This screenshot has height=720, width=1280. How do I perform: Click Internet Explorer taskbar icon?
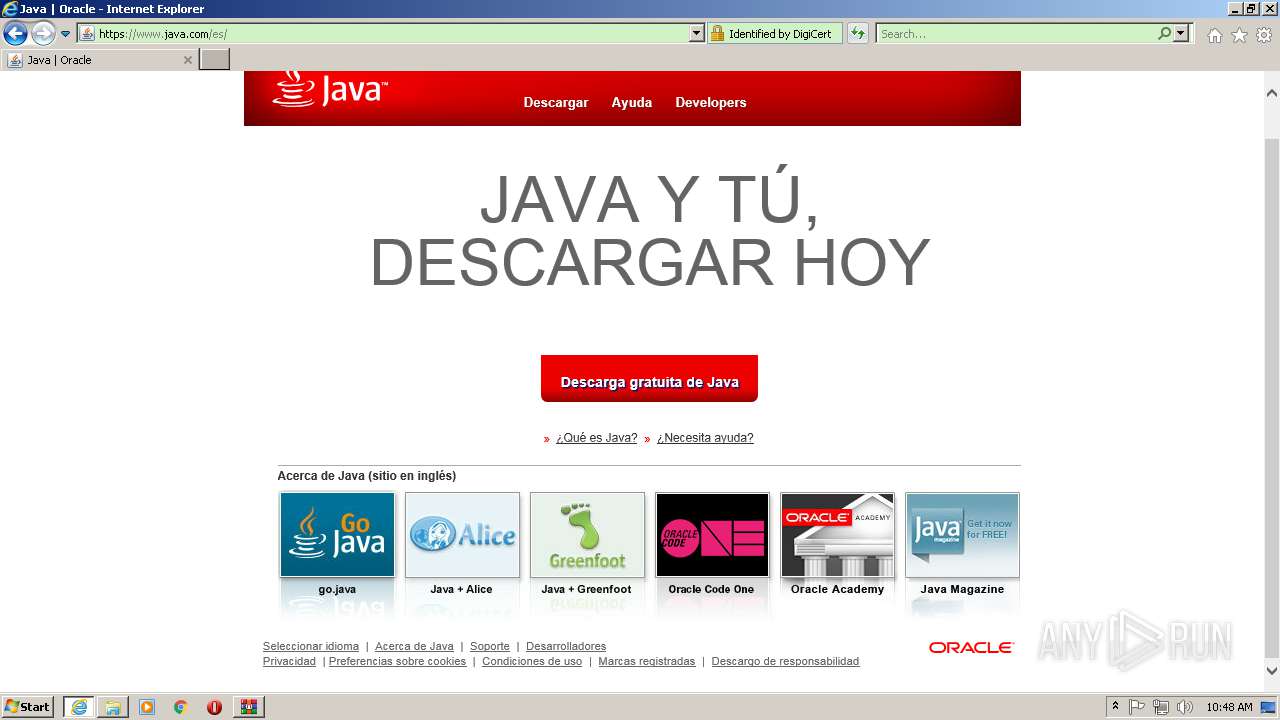point(78,707)
